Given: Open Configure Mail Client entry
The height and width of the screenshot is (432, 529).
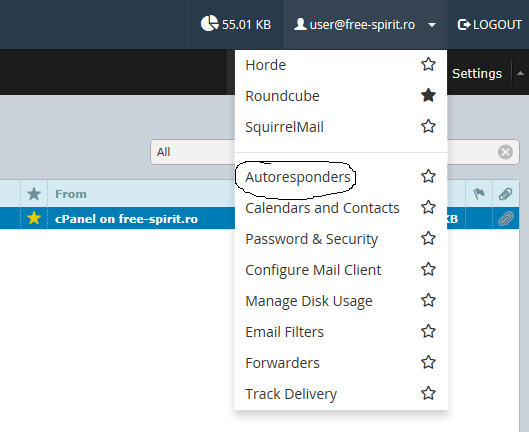Looking at the screenshot, I should (x=313, y=270).
